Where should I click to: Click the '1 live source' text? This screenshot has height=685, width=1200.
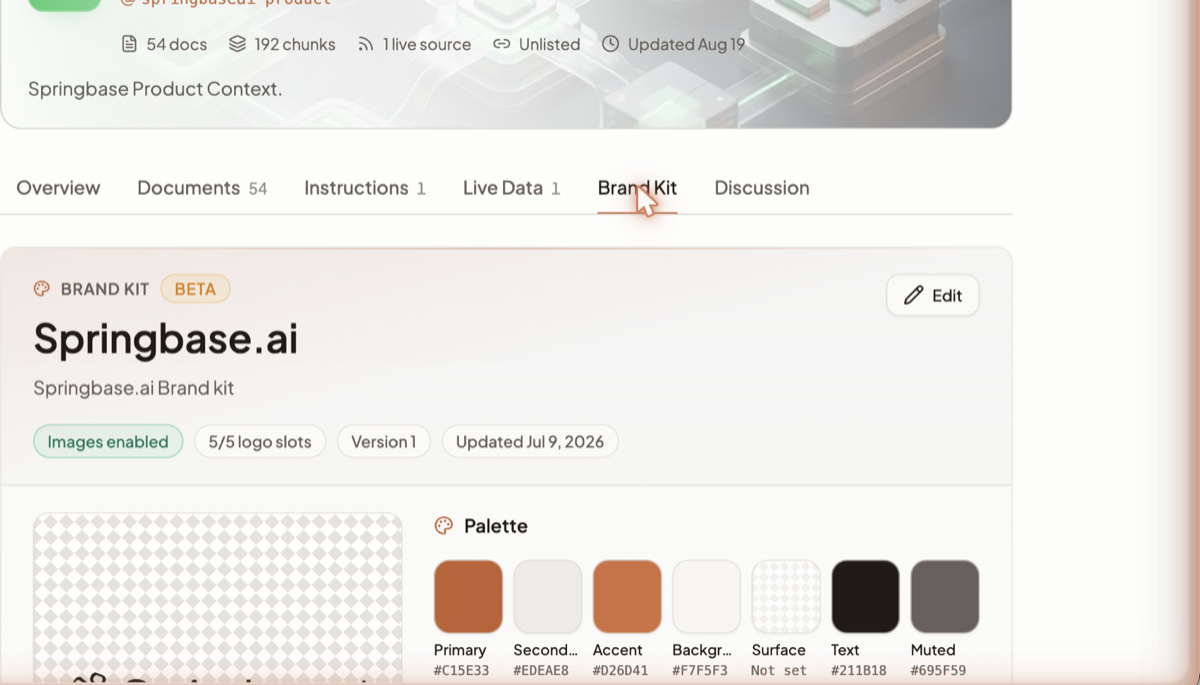click(427, 44)
